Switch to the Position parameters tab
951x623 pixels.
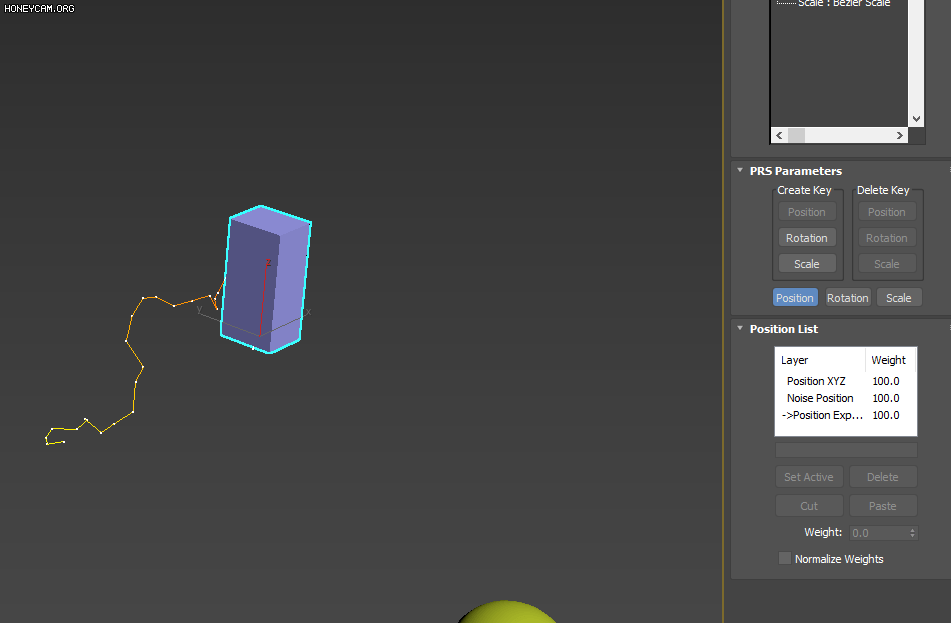click(795, 298)
